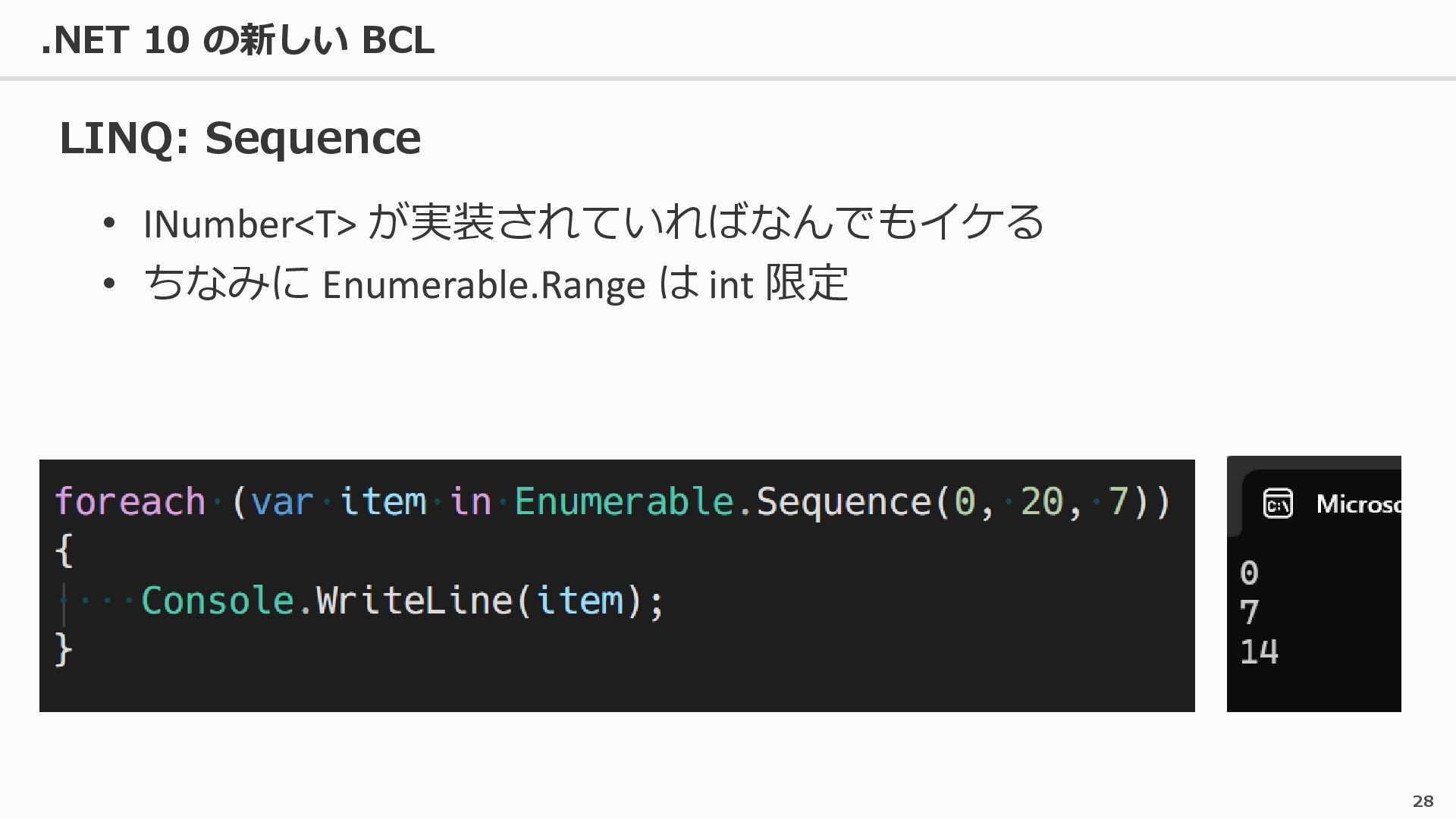Click the 'LINQ: Sequence' heading

tap(240, 137)
